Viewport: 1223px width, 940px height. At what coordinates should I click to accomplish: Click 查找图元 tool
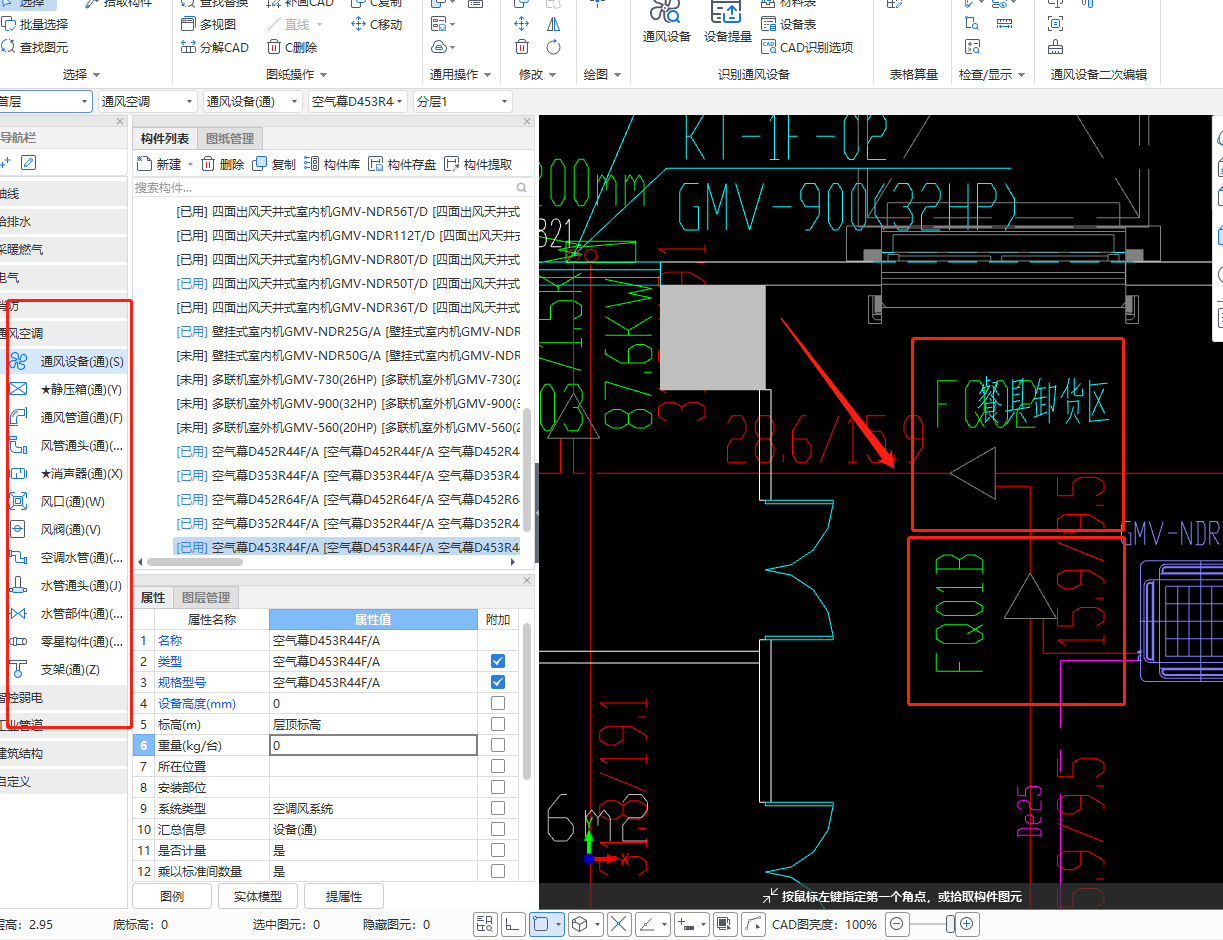click(35, 47)
